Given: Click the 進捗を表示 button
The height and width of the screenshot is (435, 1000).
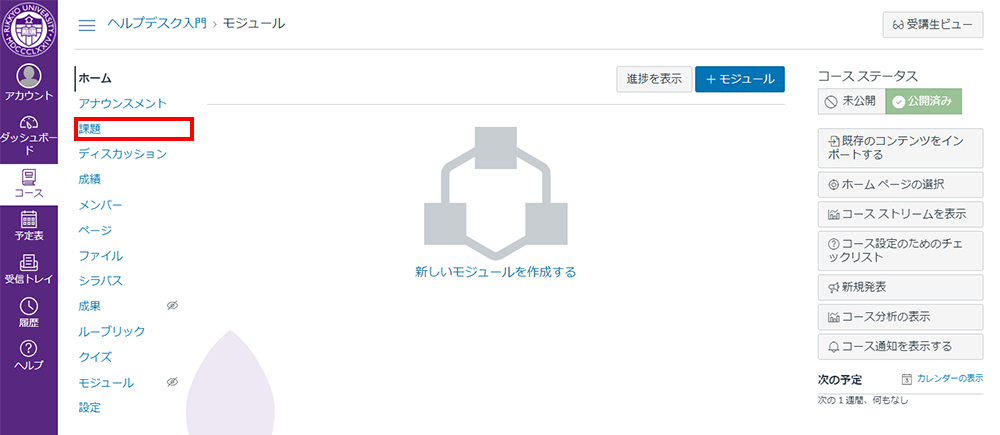Looking at the screenshot, I should tap(654, 79).
